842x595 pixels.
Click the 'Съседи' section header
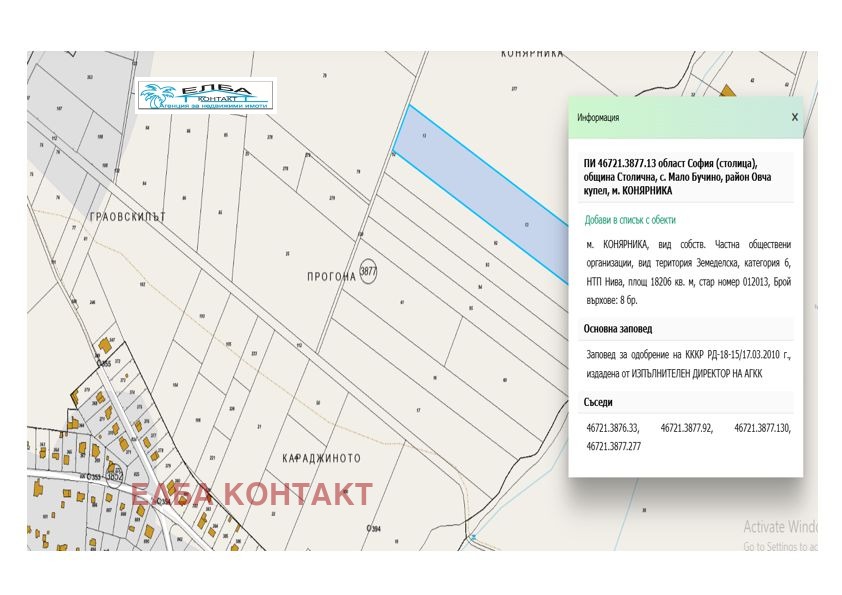click(601, 402)
